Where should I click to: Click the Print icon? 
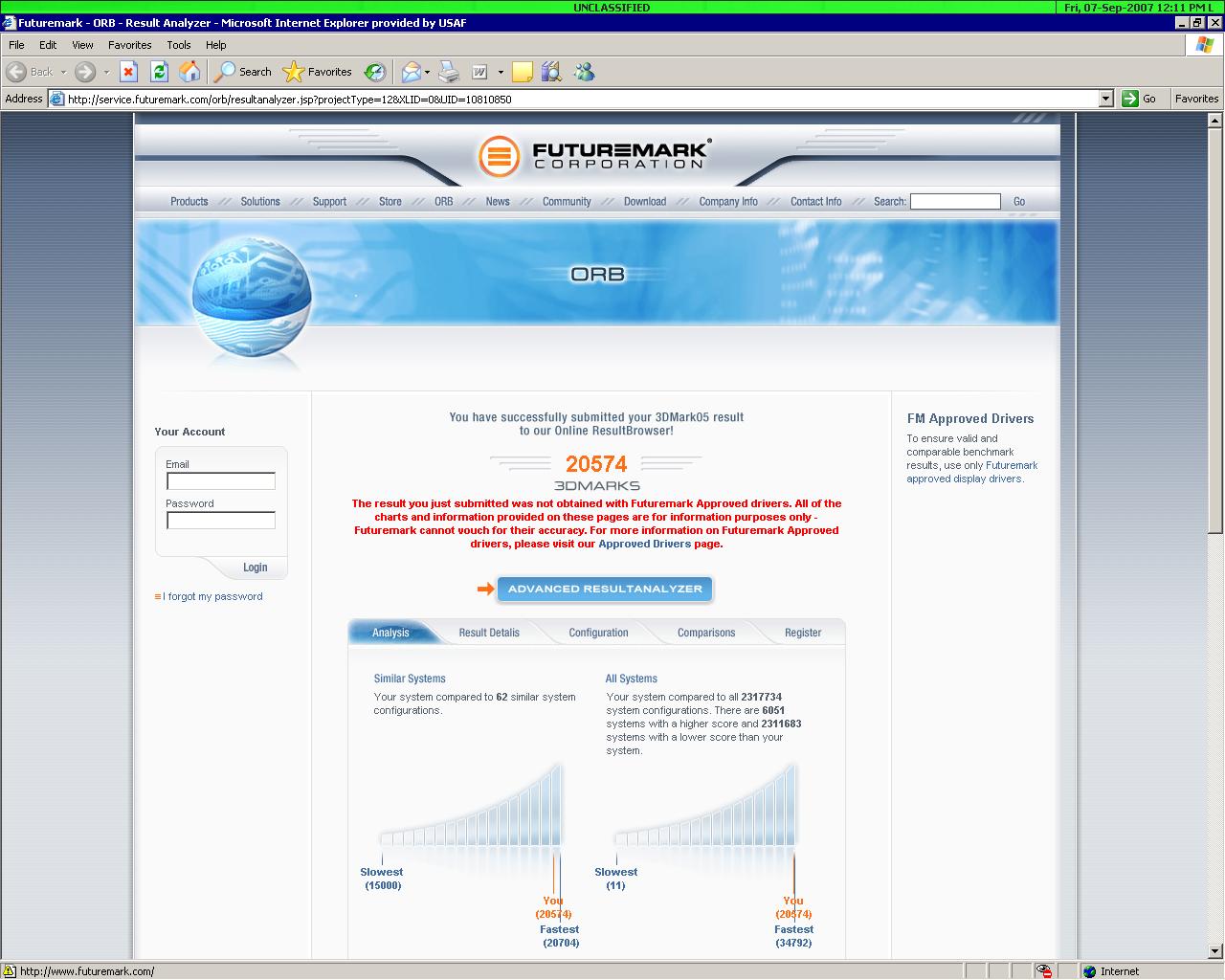point(448,72)
